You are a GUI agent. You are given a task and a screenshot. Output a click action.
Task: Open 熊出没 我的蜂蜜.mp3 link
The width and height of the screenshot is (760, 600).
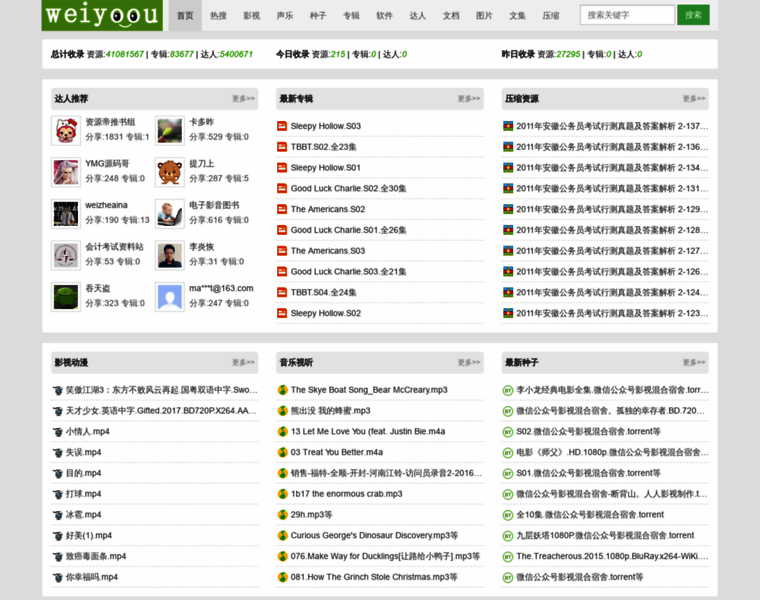pos(331,411)
